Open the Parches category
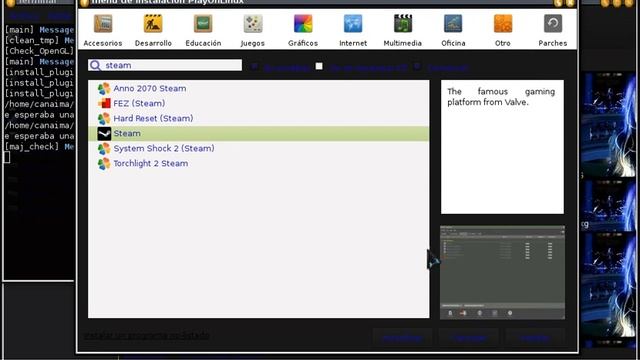This screenshot has height=360, width=640. click(553, 31)
